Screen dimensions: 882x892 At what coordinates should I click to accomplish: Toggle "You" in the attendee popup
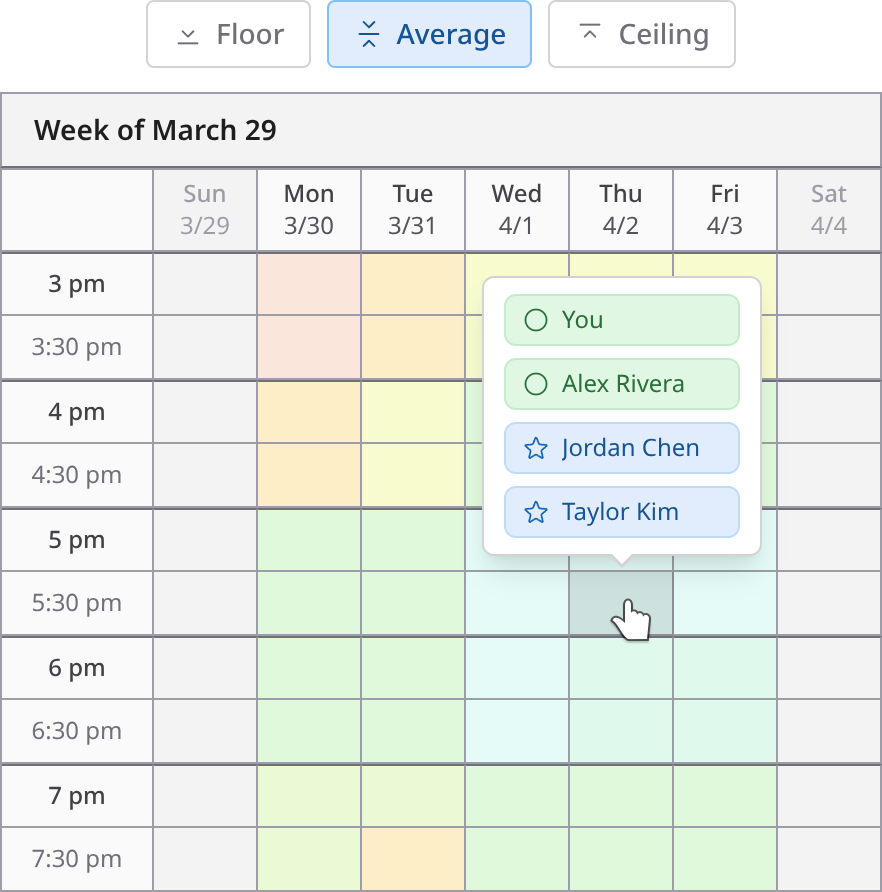(x=621, y=320)
